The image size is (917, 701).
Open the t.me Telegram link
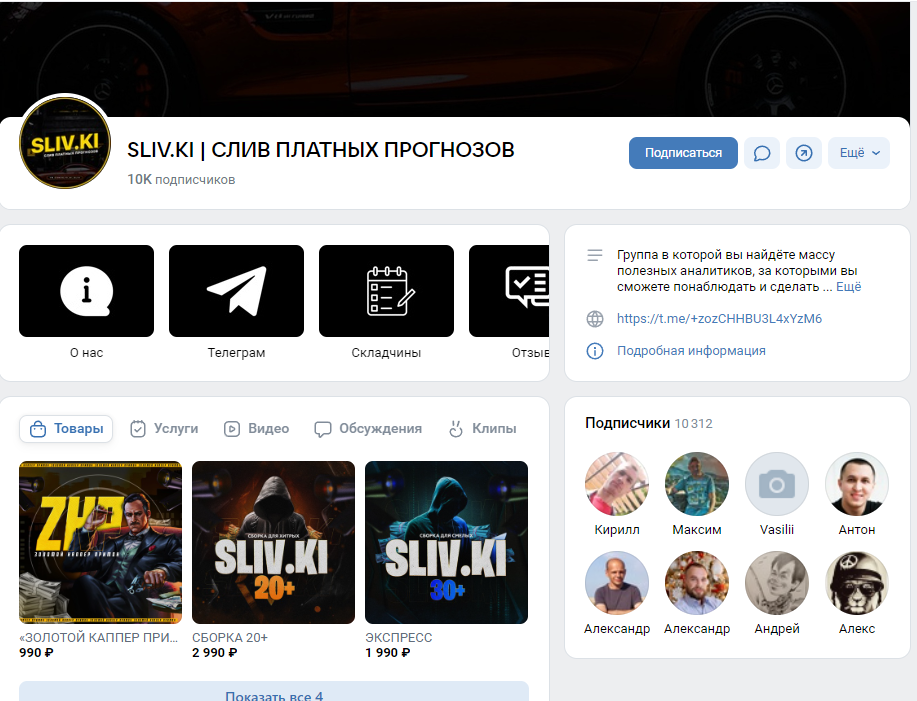719,319
